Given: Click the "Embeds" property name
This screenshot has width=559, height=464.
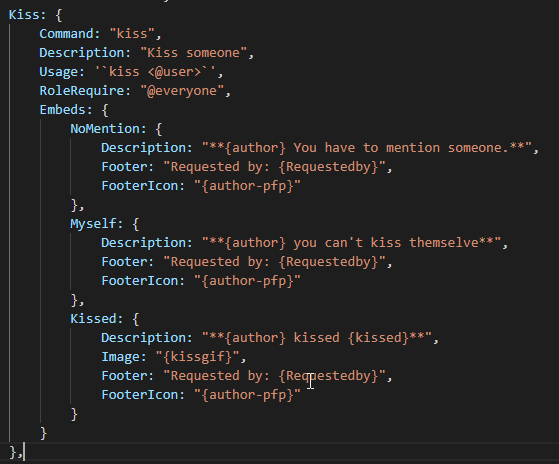Looking at the screenshot, I should click(x=62, y=110).
